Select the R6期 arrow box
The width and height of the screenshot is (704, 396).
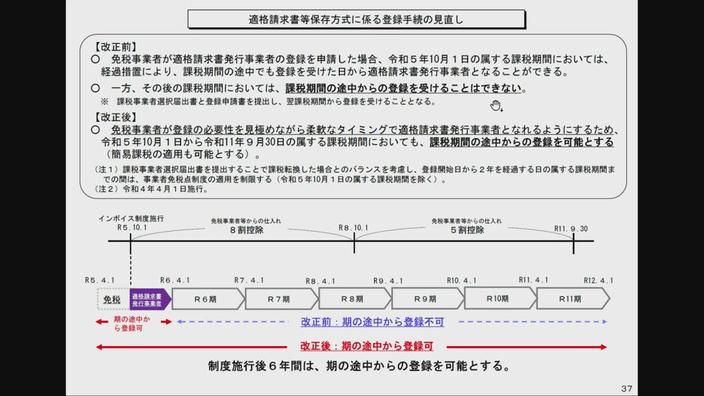208,299
